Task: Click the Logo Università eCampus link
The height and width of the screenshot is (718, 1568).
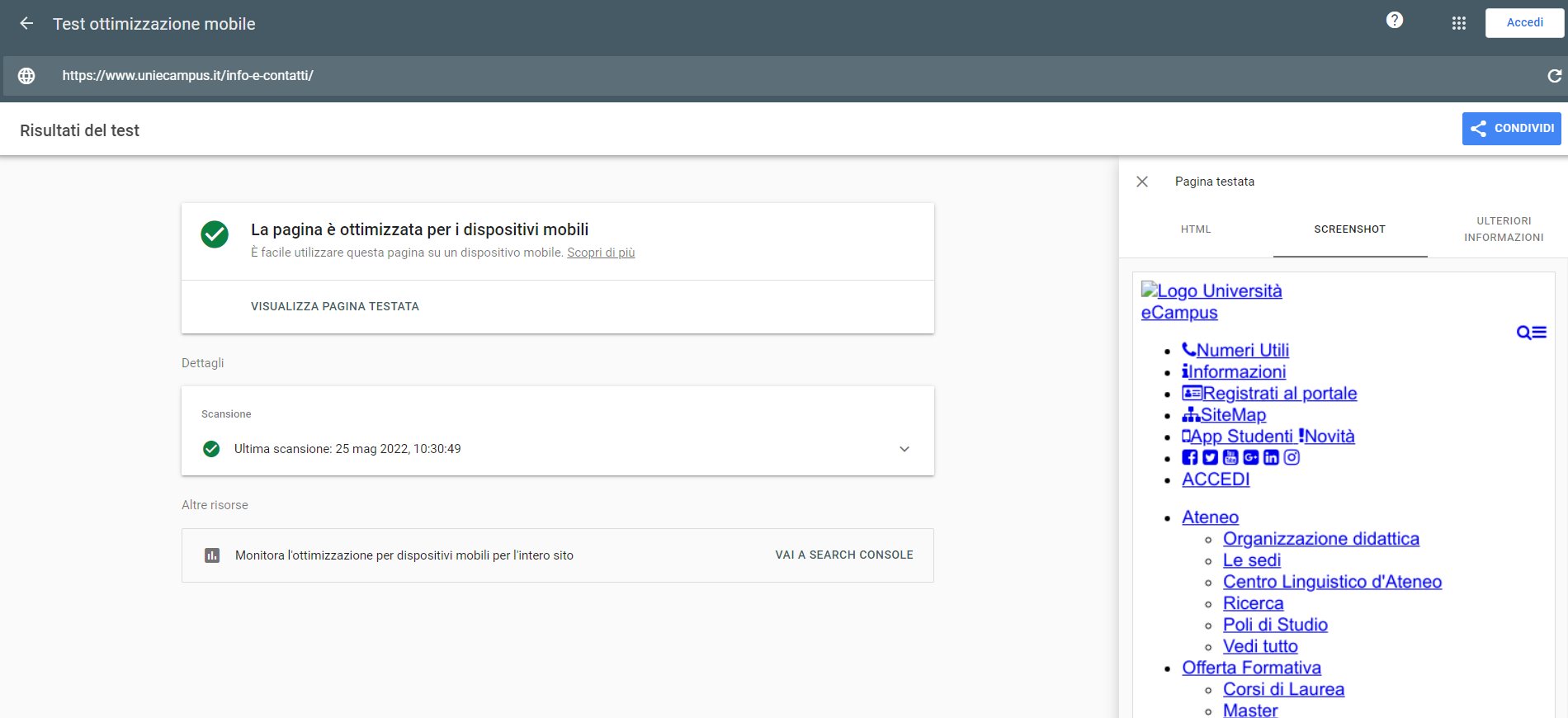Action: tap(1211, 301)
